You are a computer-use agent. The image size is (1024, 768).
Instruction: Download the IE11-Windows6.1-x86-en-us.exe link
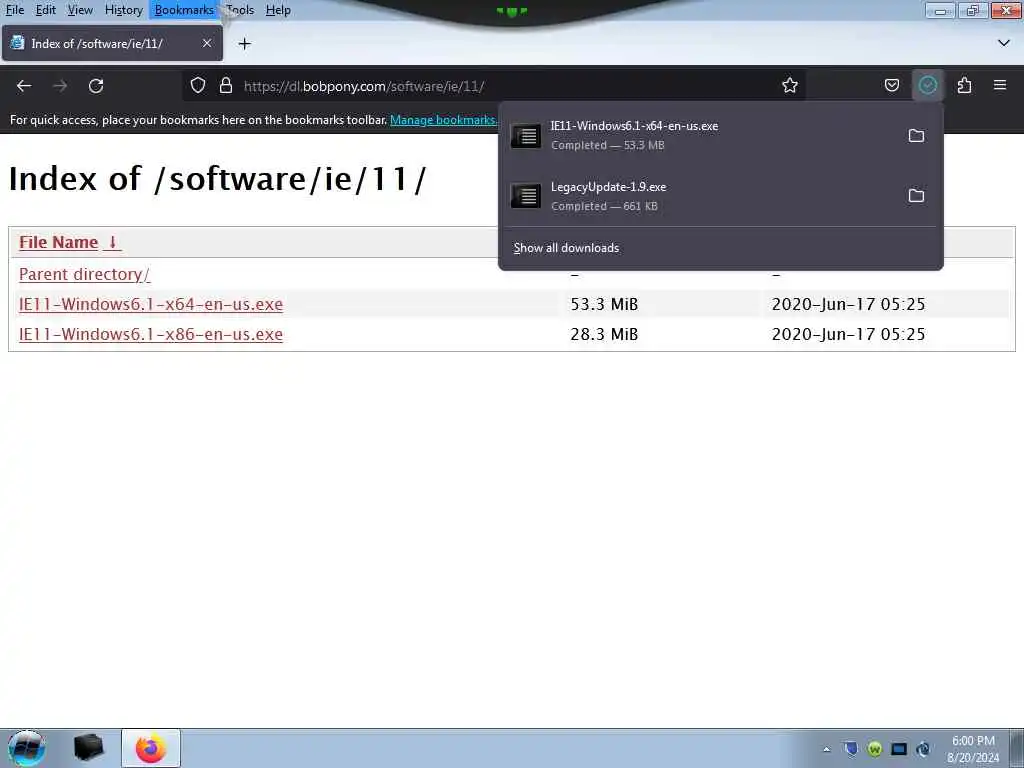pos(151,334)
